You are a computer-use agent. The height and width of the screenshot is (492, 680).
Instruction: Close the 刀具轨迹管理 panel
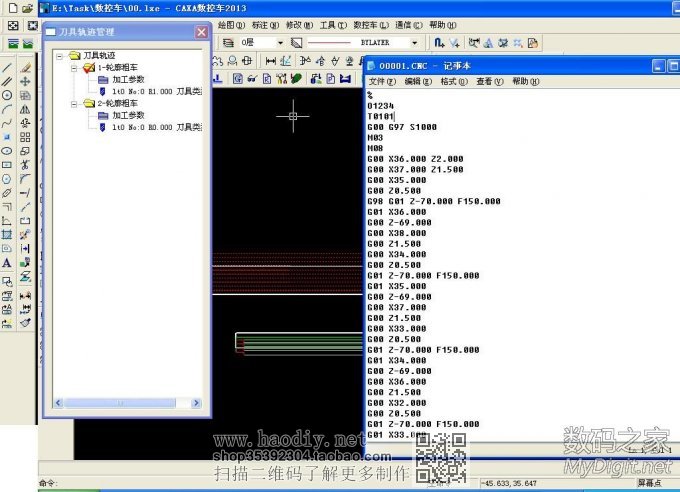point(201,32)
